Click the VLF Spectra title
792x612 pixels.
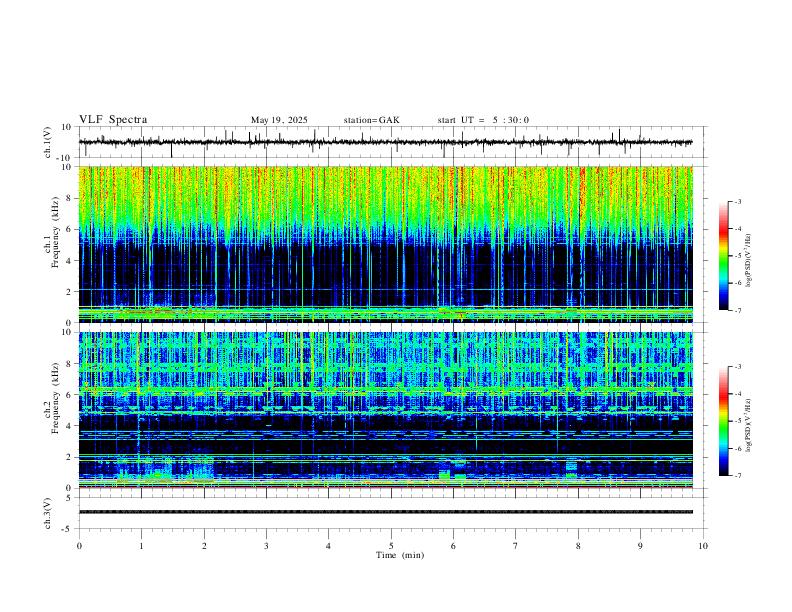click(x=113, y=120)
